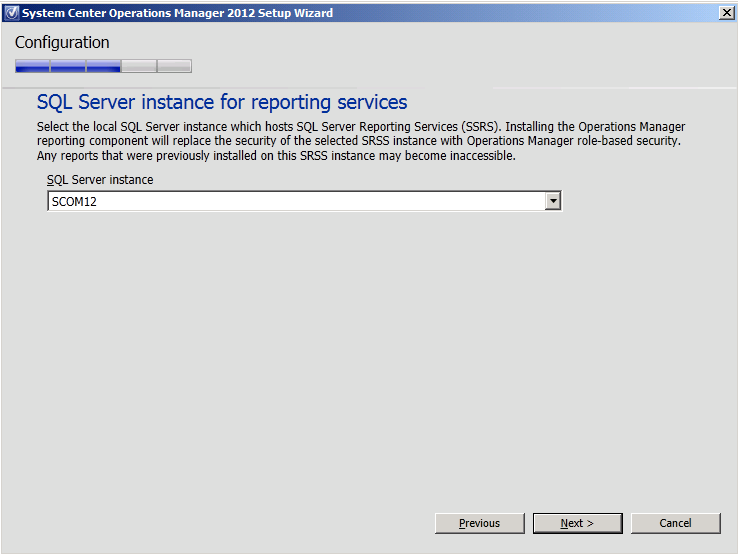738x554 pixels.
Task: Click the Configuration heading text
Action: coord(62,42)
